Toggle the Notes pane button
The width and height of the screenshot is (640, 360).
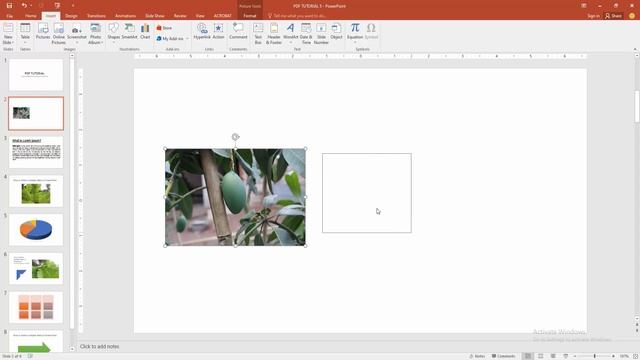(x=477, y=356)
